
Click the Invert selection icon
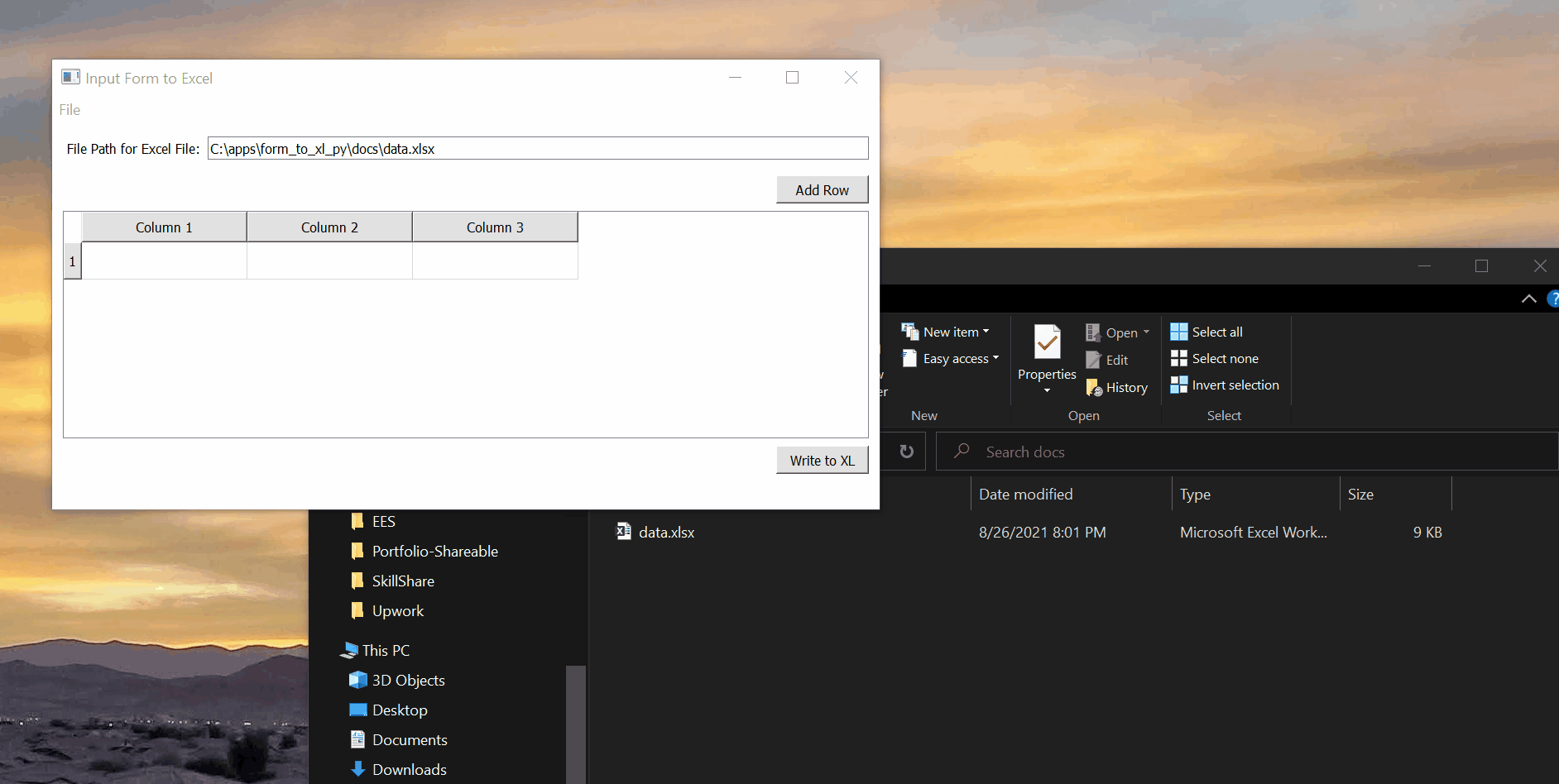coord(1178,385)
